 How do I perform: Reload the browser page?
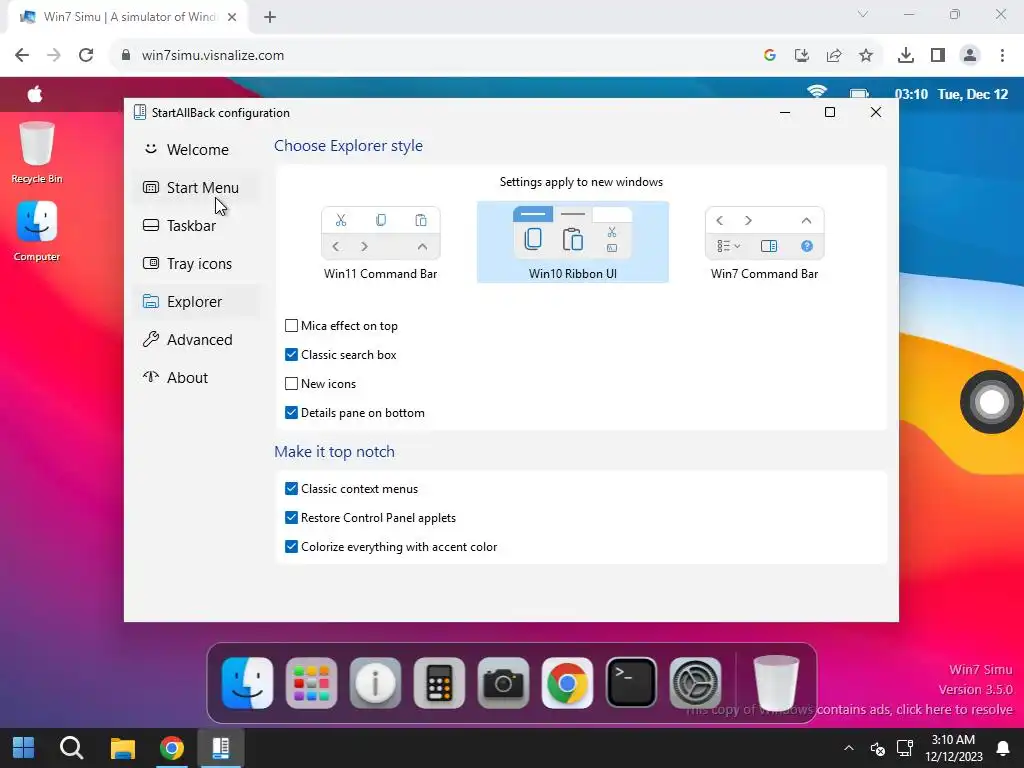point(86,55)
